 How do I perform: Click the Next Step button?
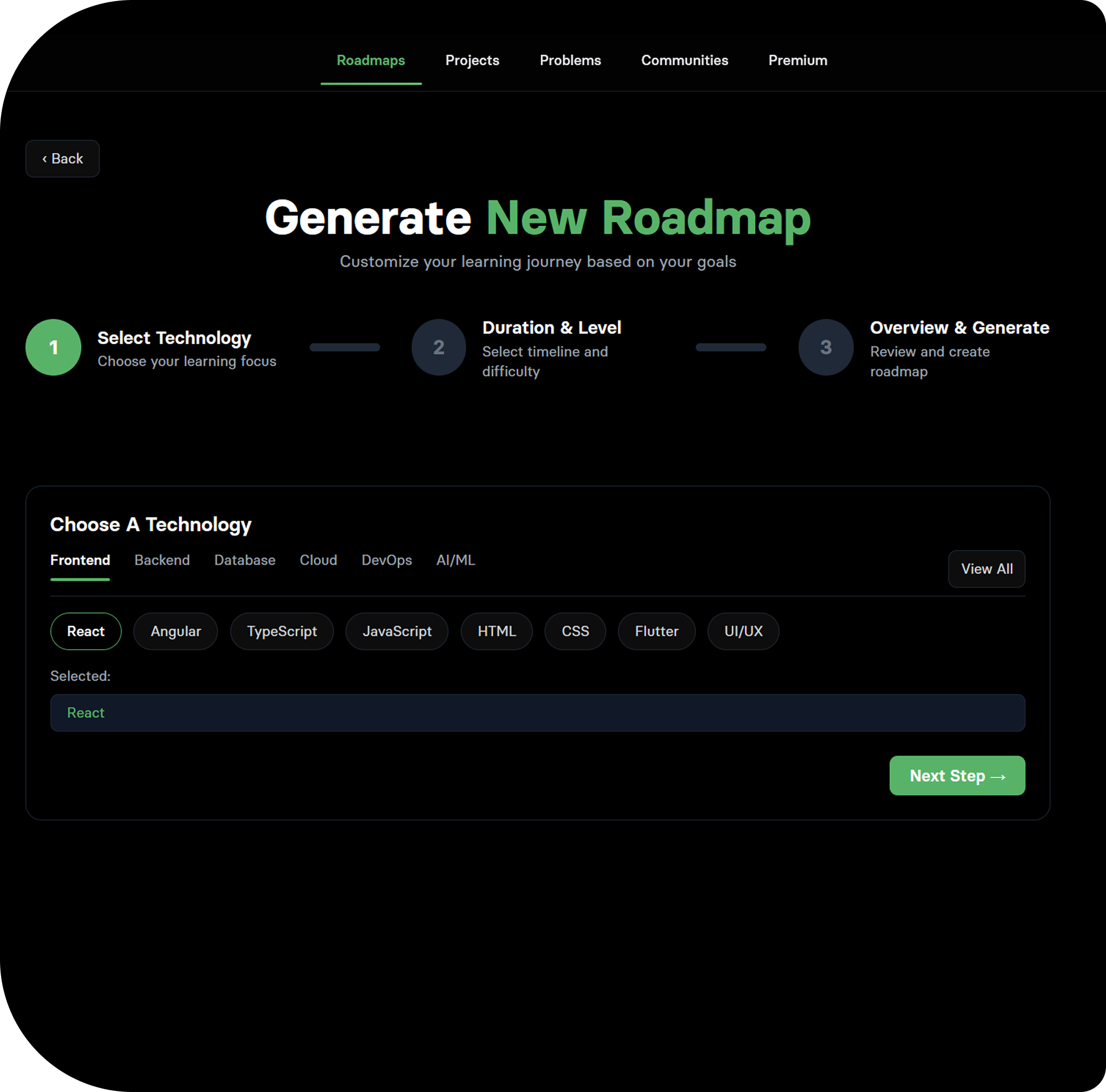(x=957, y=775)
